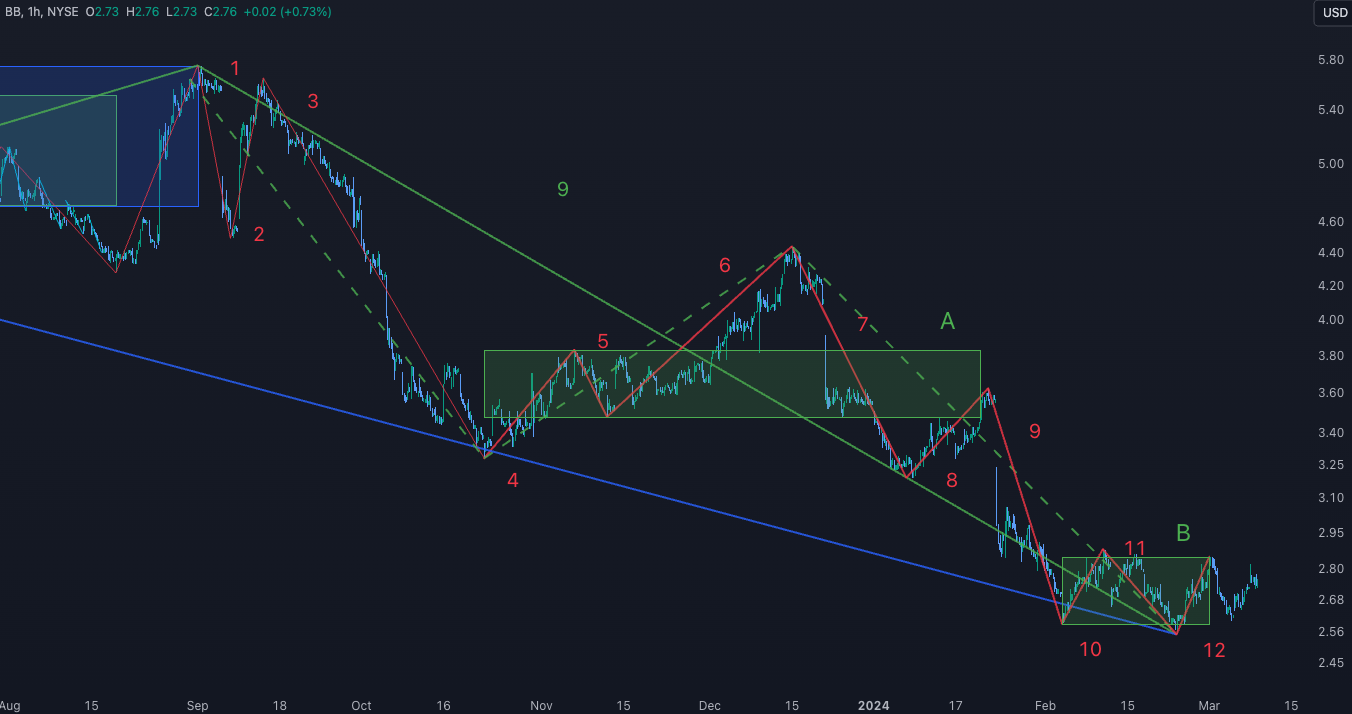This screenshot has height=714, width=1352.
Task: Select the green wave label A
Action: (947, 321)
